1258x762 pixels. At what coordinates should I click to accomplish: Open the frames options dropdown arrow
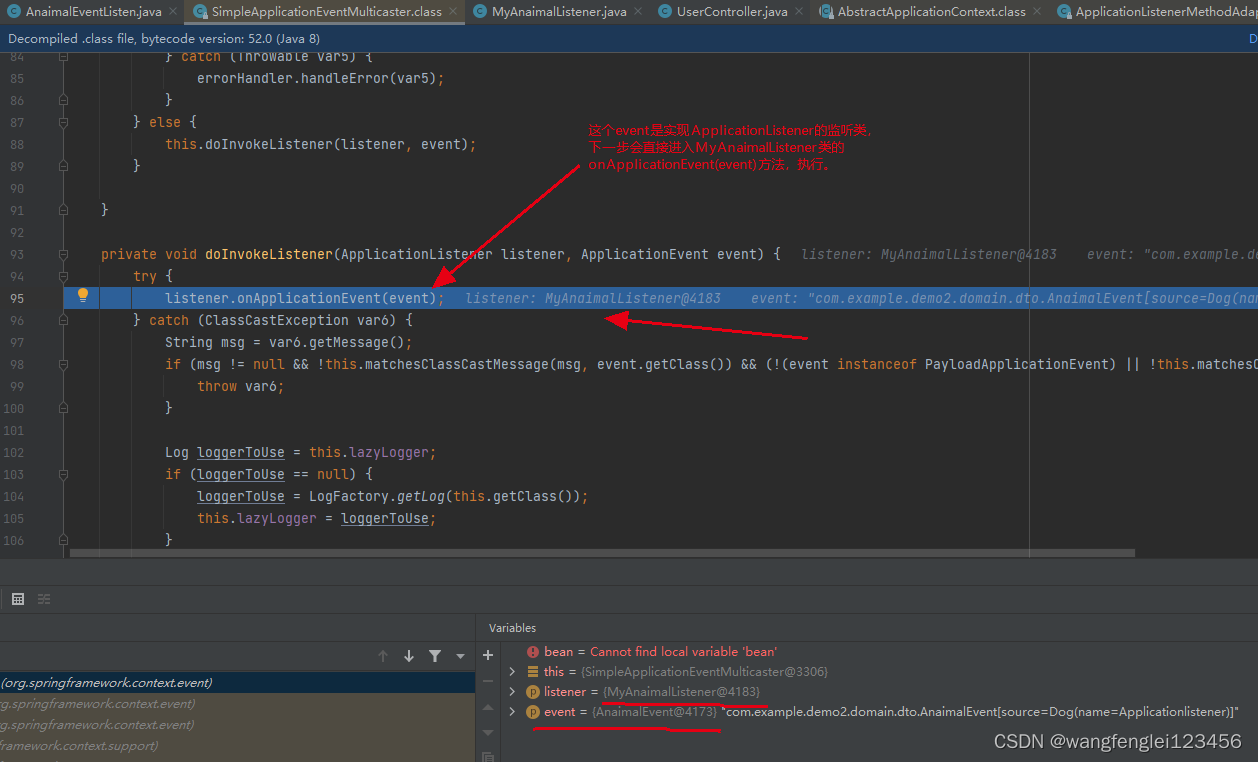click(x=460, y=656)
